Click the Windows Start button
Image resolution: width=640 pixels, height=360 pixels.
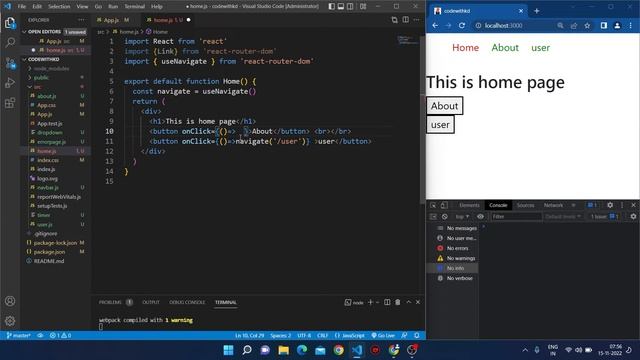pos(229,350)
